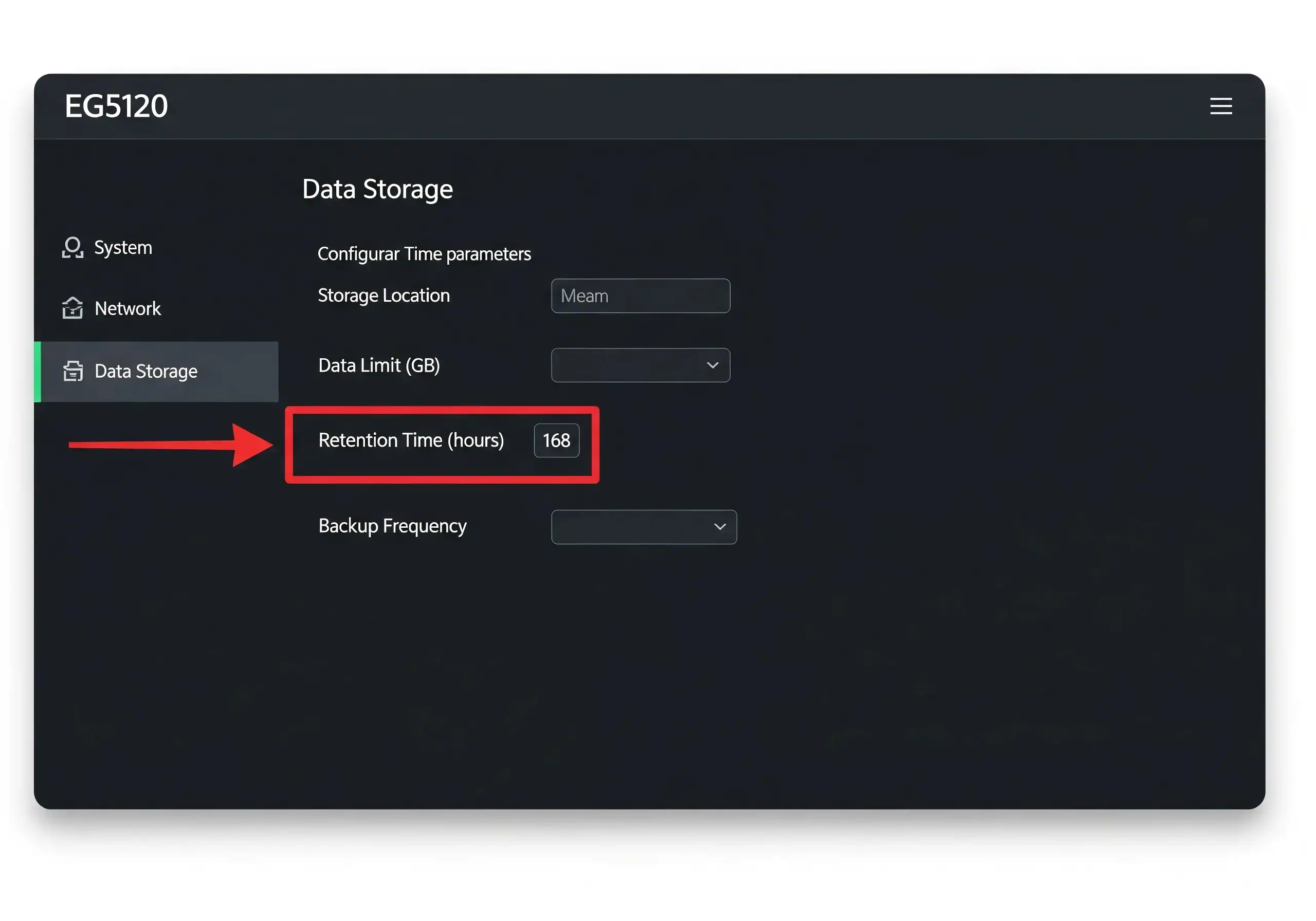Viewport: 1316px width, 921px height.
Task: Click the Configurar Time parameters text
Action: [x=424, y=253]
